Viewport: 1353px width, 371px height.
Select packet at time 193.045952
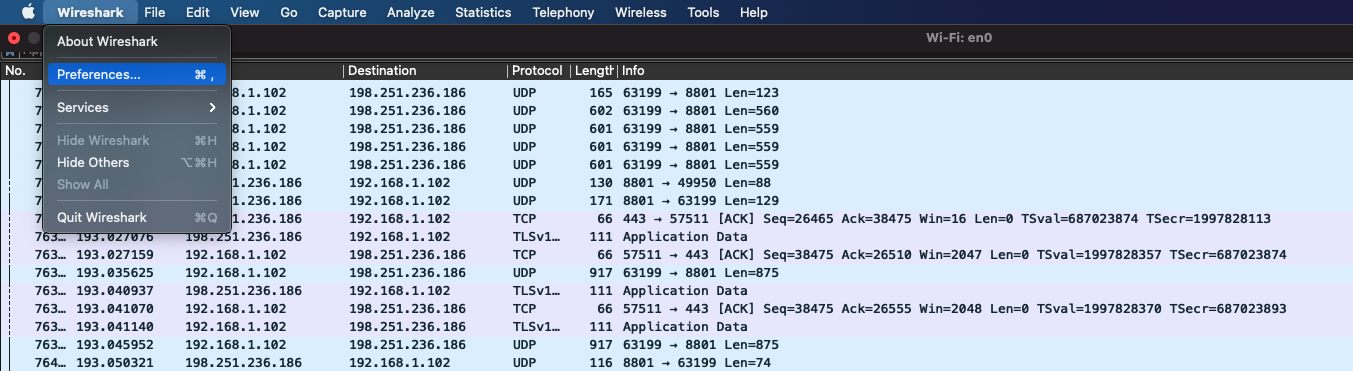pos(676,344)
